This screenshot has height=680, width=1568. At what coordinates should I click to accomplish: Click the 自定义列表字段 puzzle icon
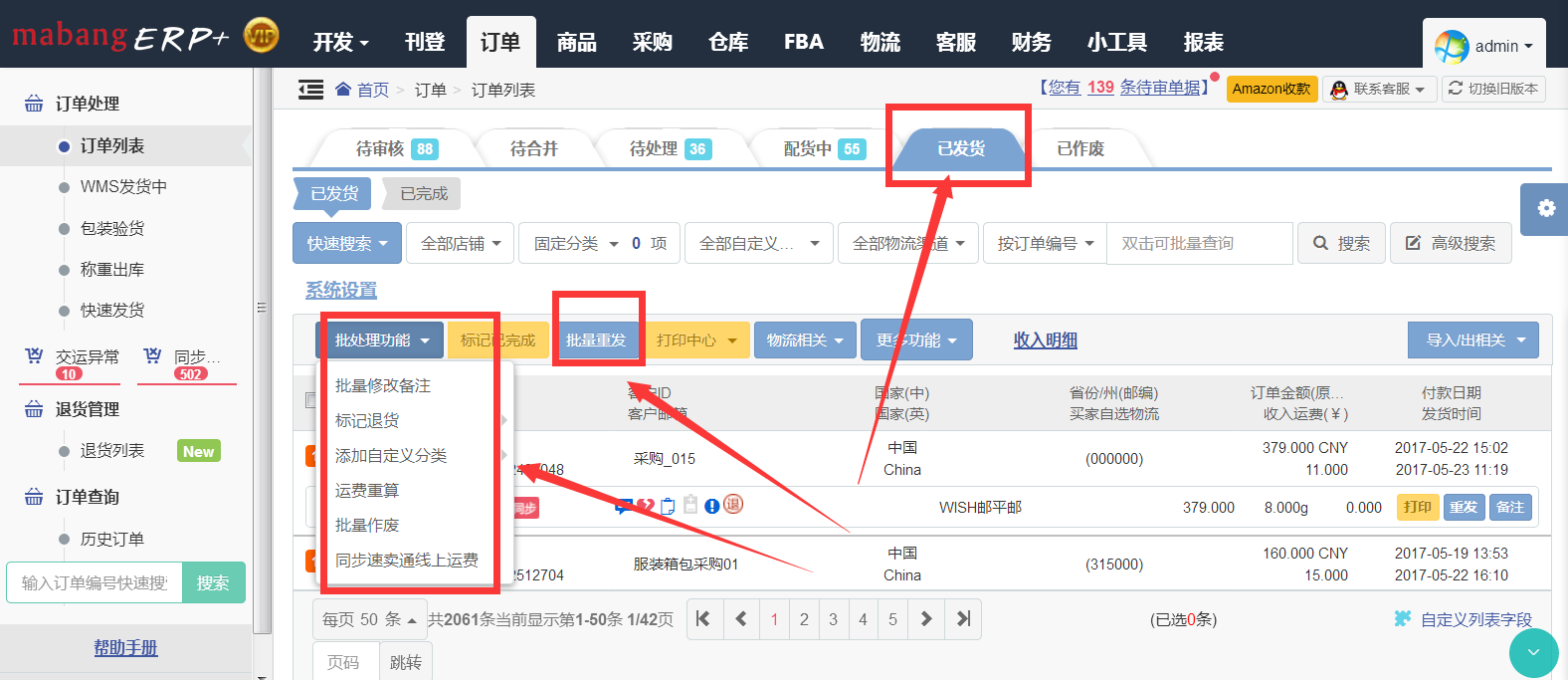(x=1403, y=619)
